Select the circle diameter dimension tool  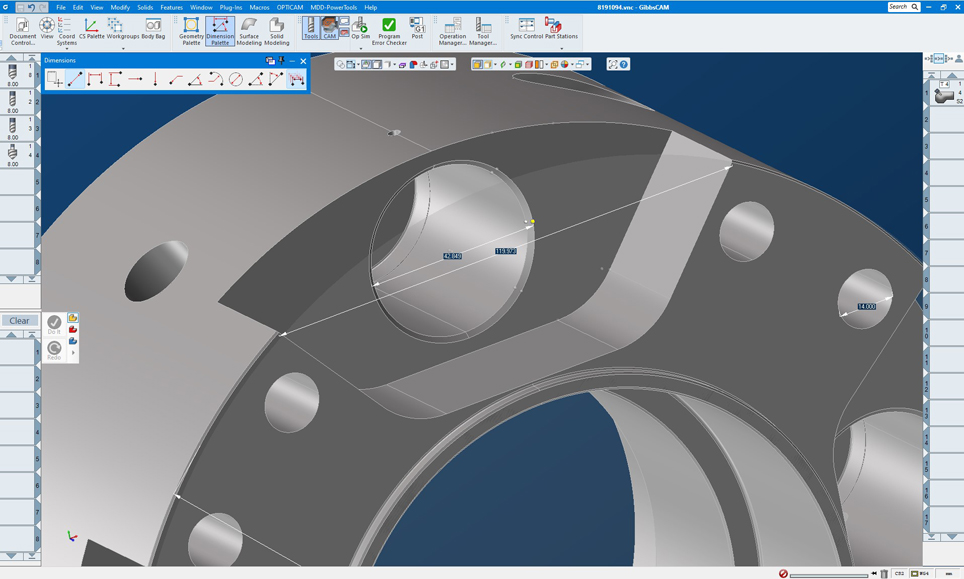pyautogui.click(x=236, y=79)
